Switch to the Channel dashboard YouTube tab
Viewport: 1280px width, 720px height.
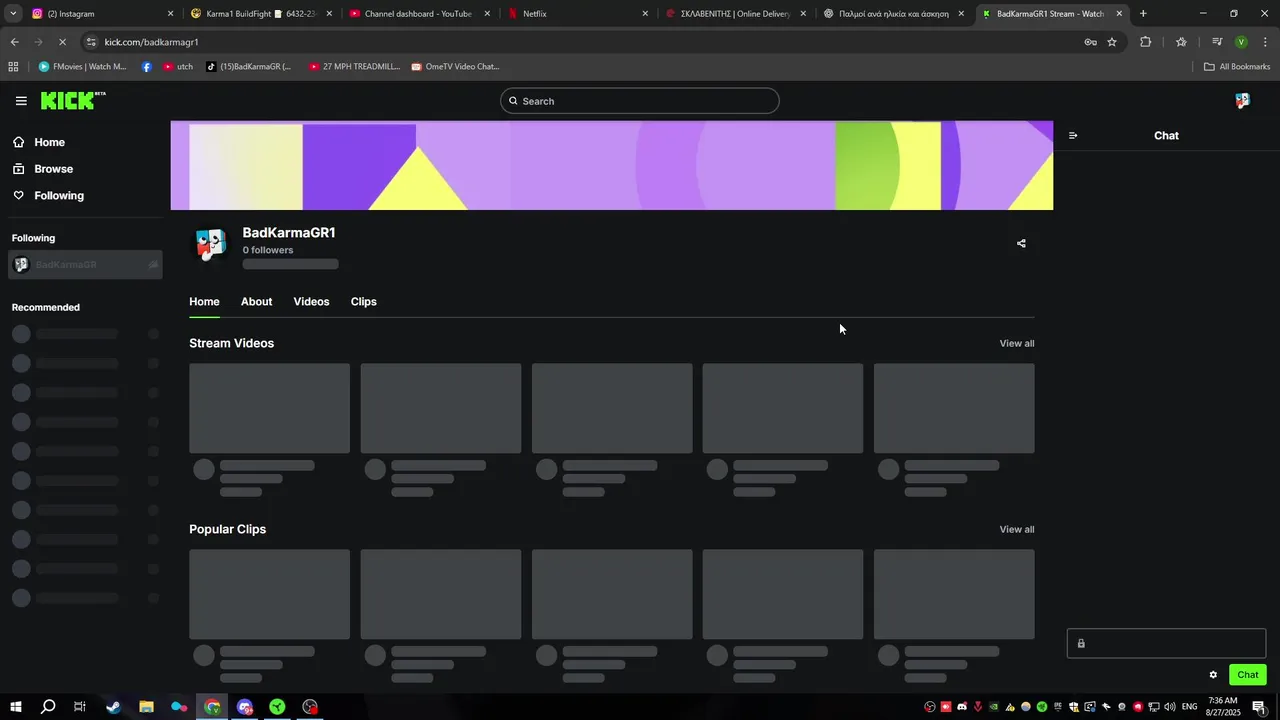pyautogui.click(x=418, y=14)
